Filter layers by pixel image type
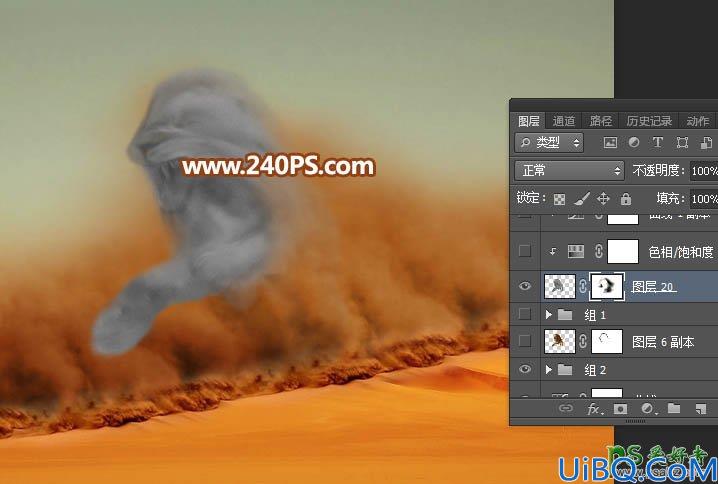718x484 pixels. (x=610, y=143)
